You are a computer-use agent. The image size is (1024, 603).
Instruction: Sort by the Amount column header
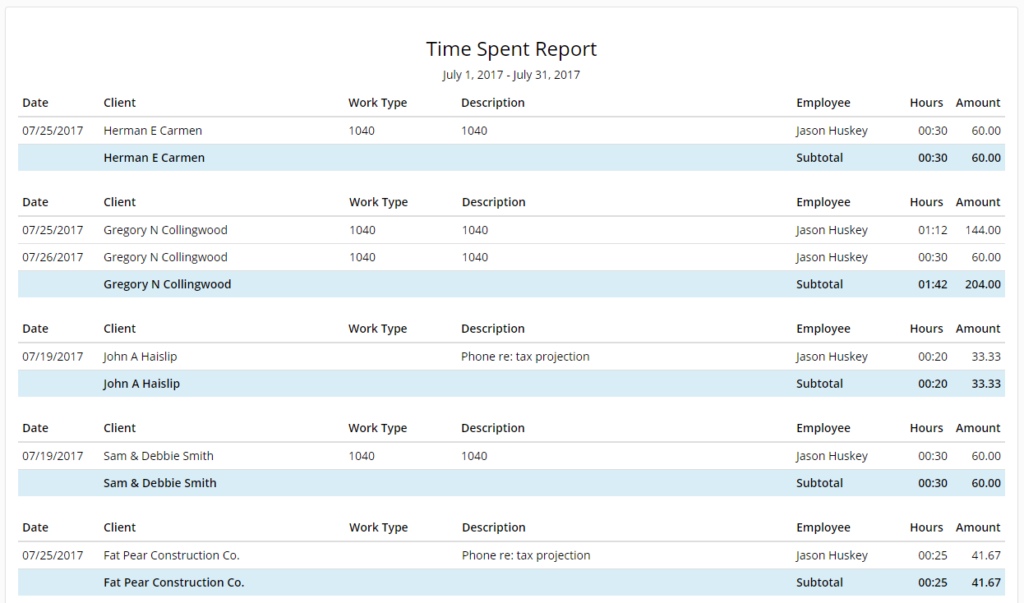977,102
